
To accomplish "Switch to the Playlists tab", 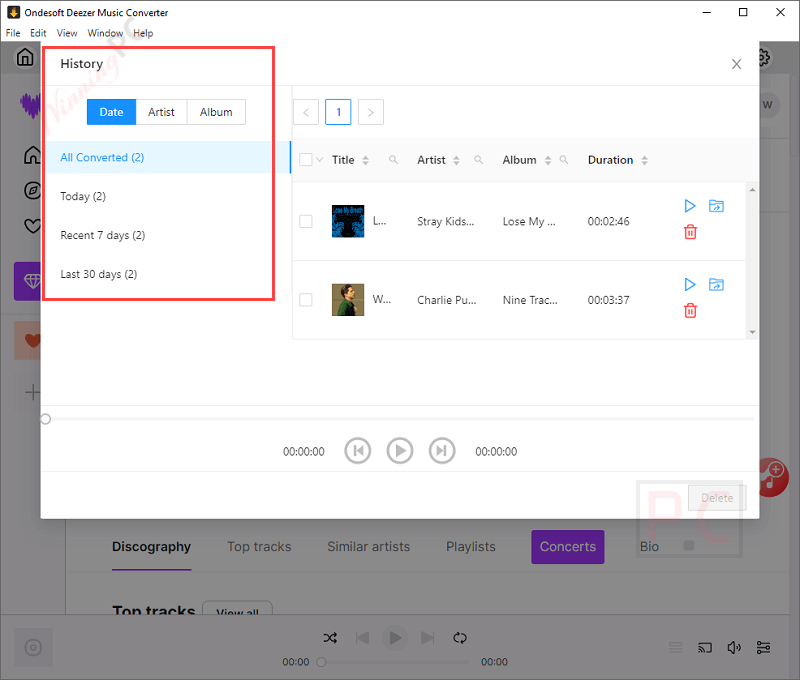I will point(470,547).
